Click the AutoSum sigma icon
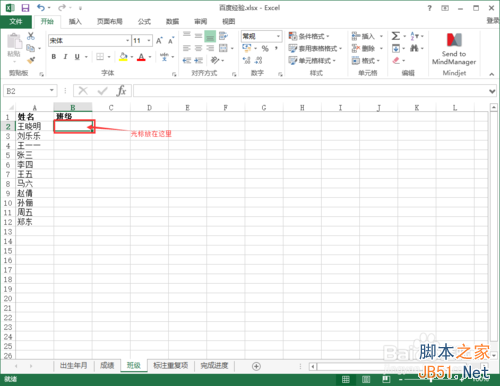 click(x=396, y=36)
